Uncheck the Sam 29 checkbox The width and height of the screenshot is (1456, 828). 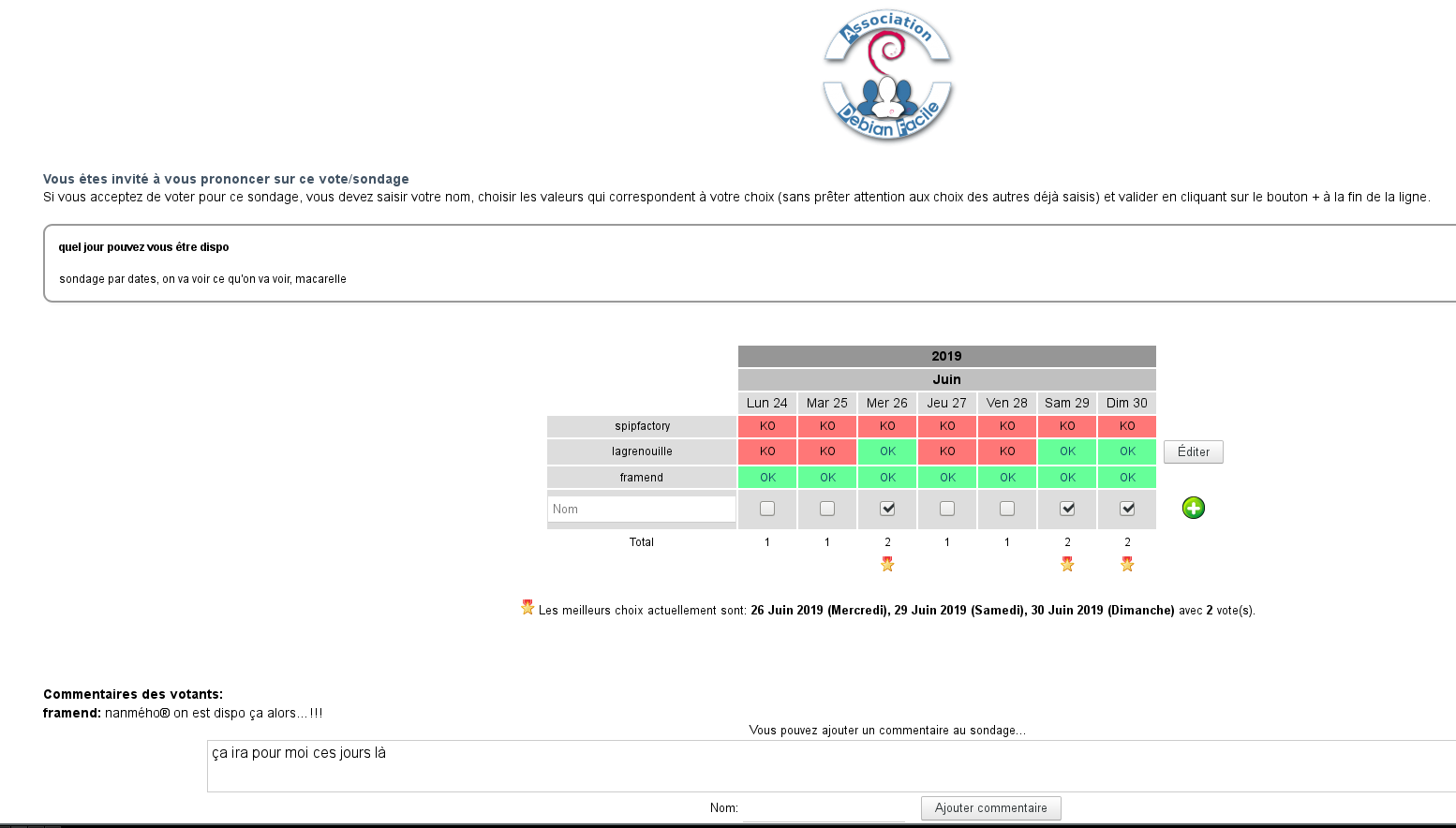[x=1067, y=509]
